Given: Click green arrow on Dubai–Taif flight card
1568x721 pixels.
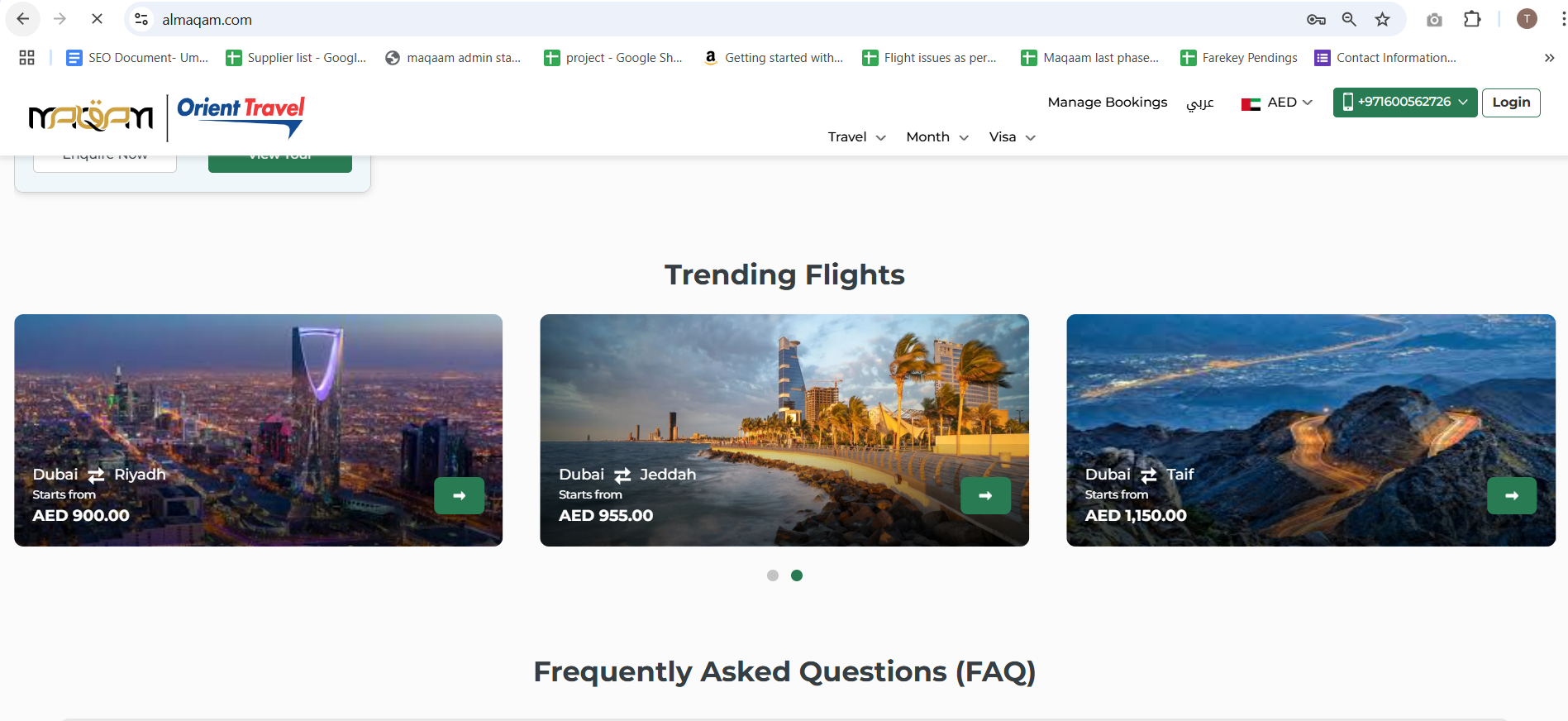Looking at the screenshot, I should pyautogui.click(x=1512, y=495).
